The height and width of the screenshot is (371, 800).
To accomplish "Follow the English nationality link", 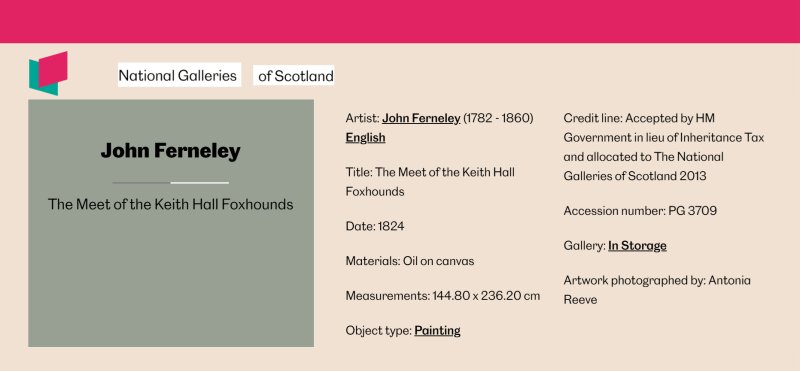I will point(365,138).
